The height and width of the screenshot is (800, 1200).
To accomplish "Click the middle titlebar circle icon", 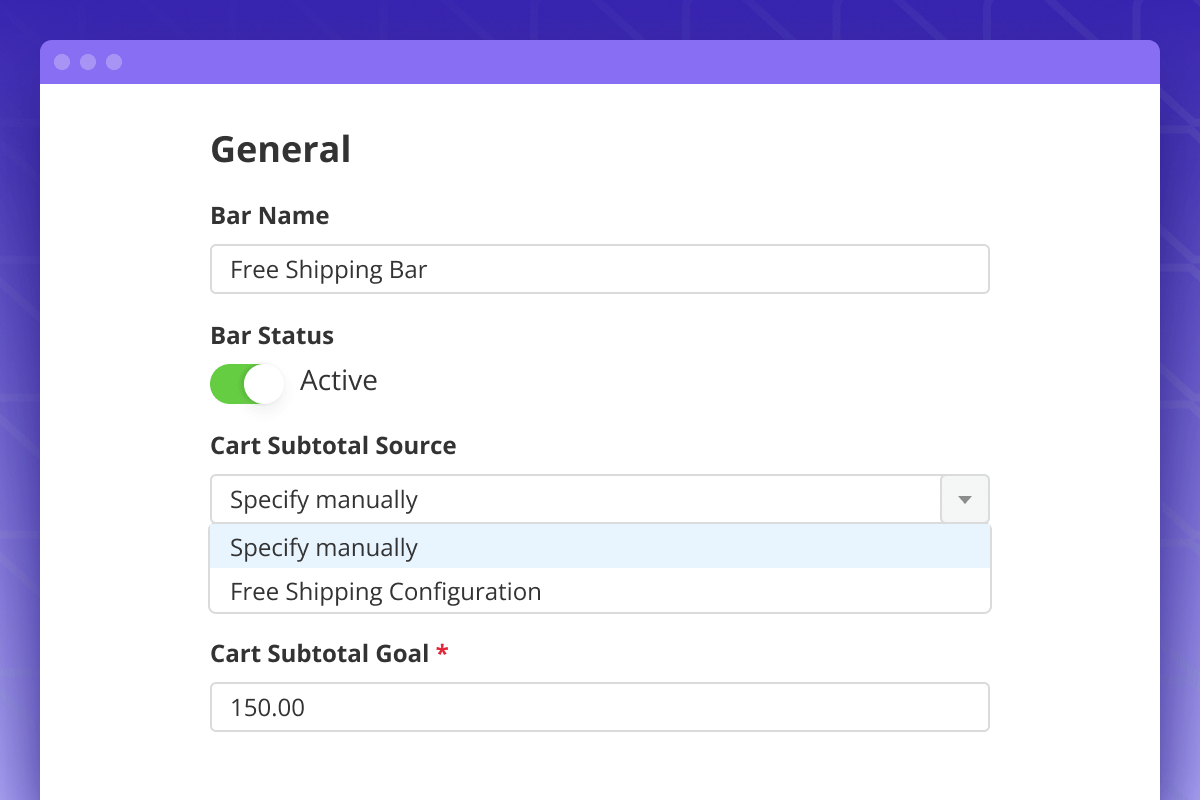I will pos(89,61).
